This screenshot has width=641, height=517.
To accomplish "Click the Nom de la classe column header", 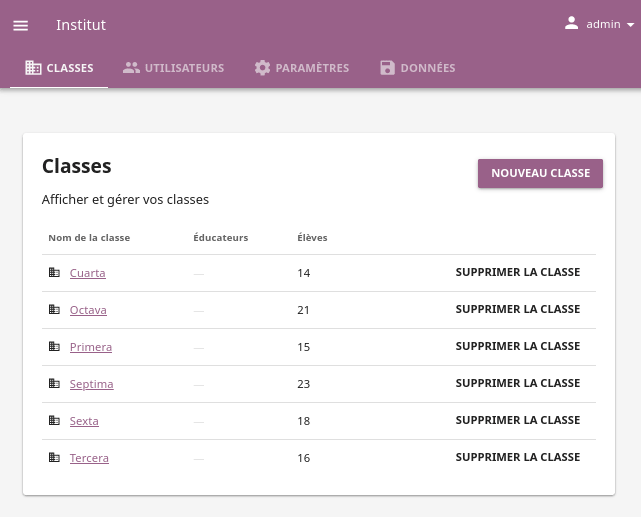I will click(89, 238).
